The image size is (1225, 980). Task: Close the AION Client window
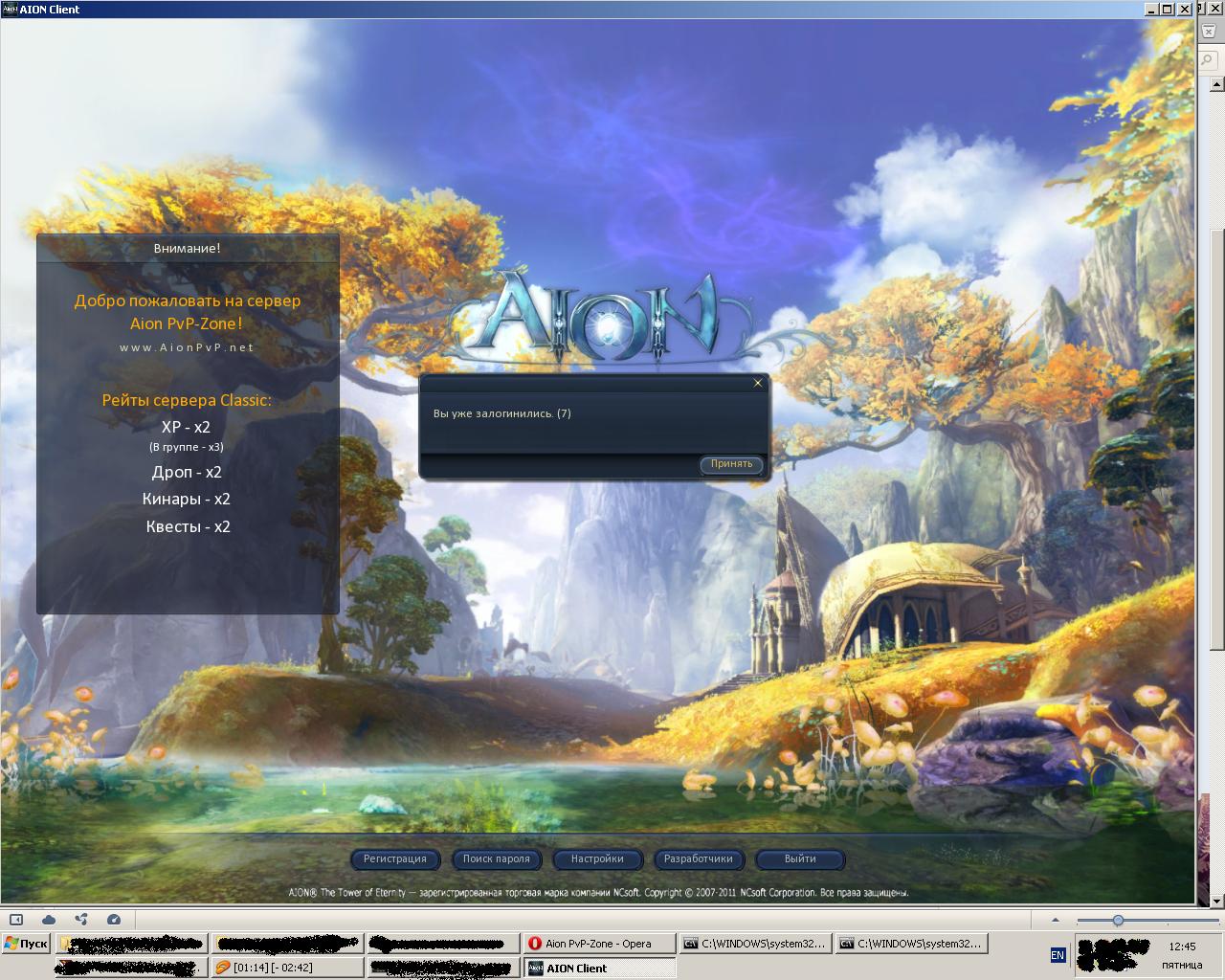pos(1184,9)
